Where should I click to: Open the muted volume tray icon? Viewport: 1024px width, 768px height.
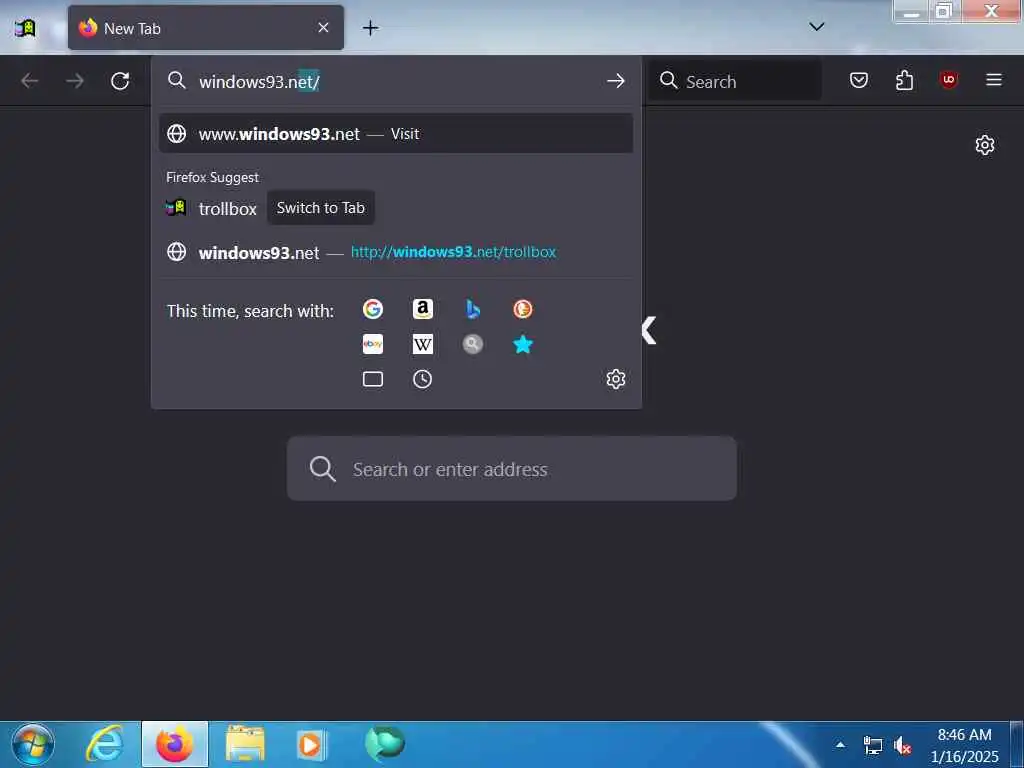pyautogui.click(x=903, y=745)
